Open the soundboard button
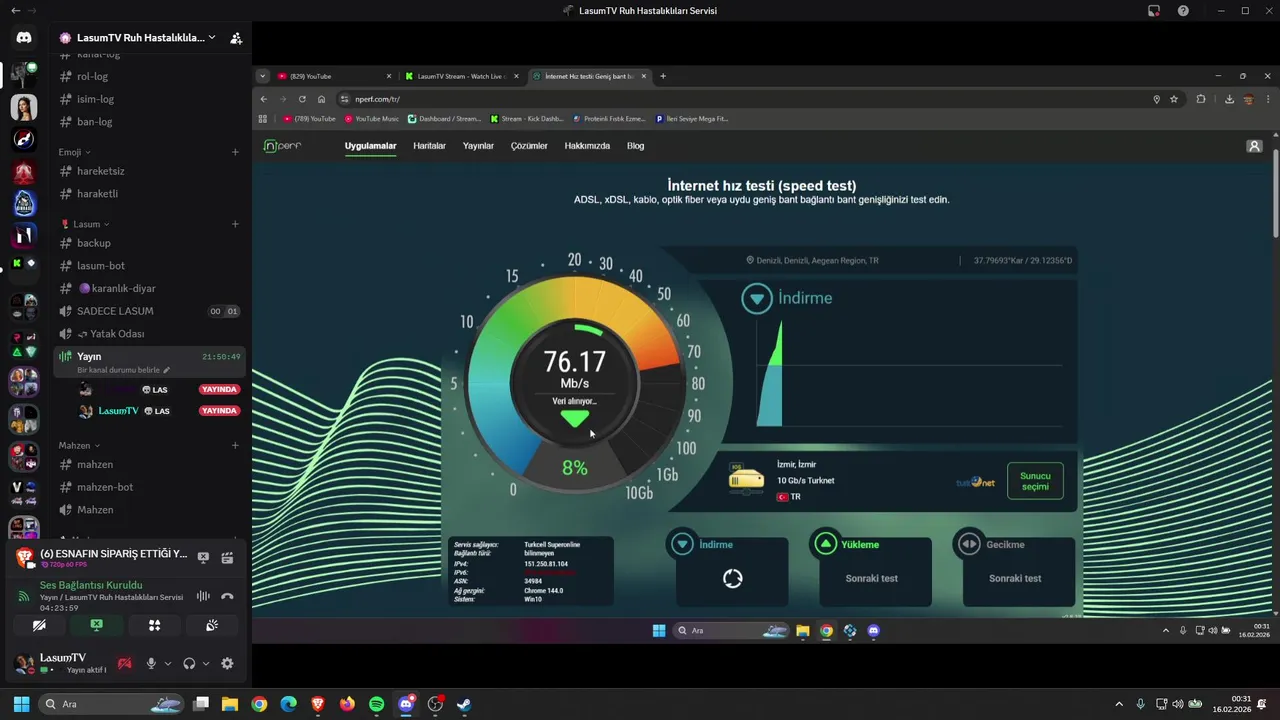 point(212,625)
